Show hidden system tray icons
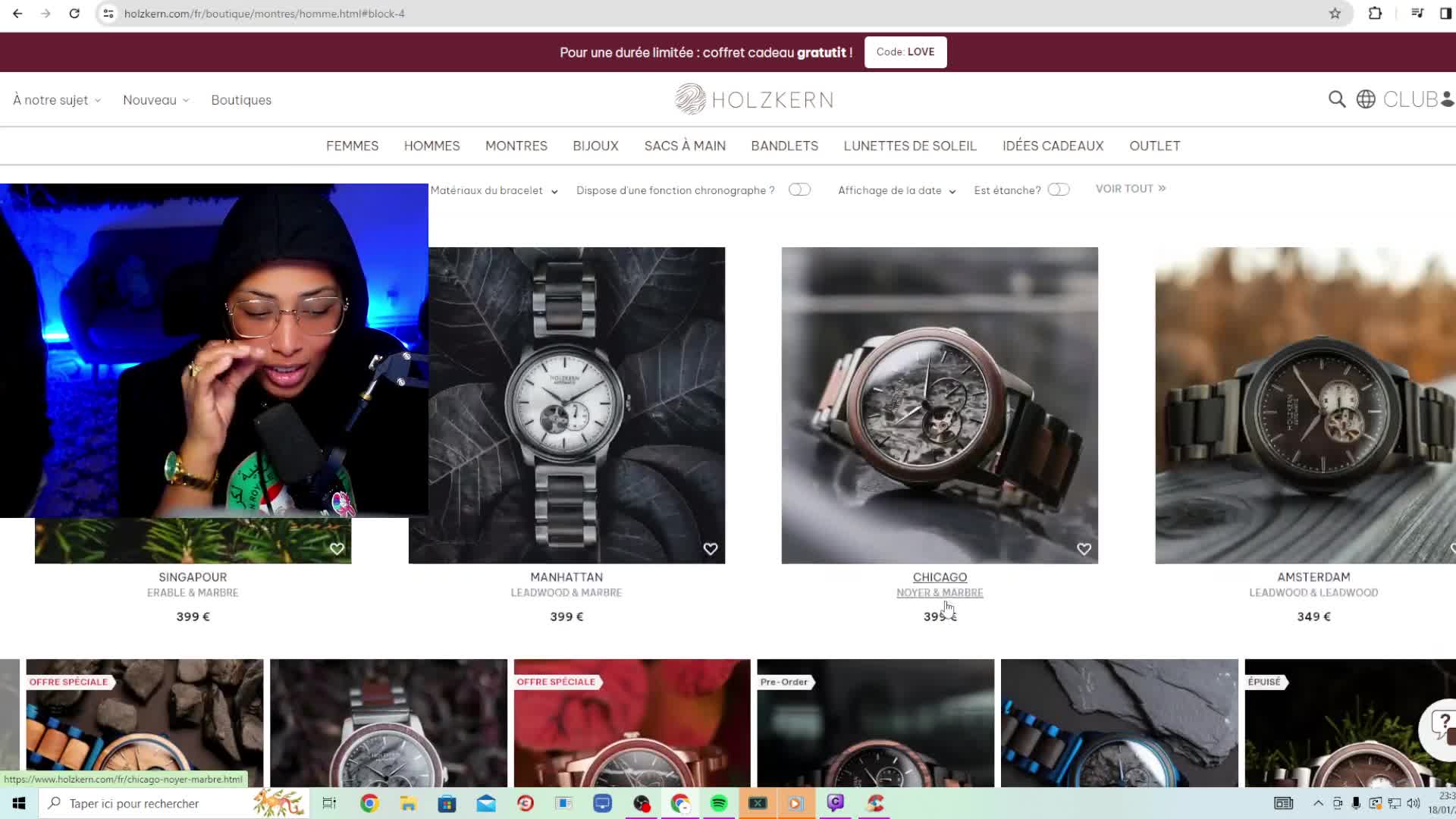 1318,803
